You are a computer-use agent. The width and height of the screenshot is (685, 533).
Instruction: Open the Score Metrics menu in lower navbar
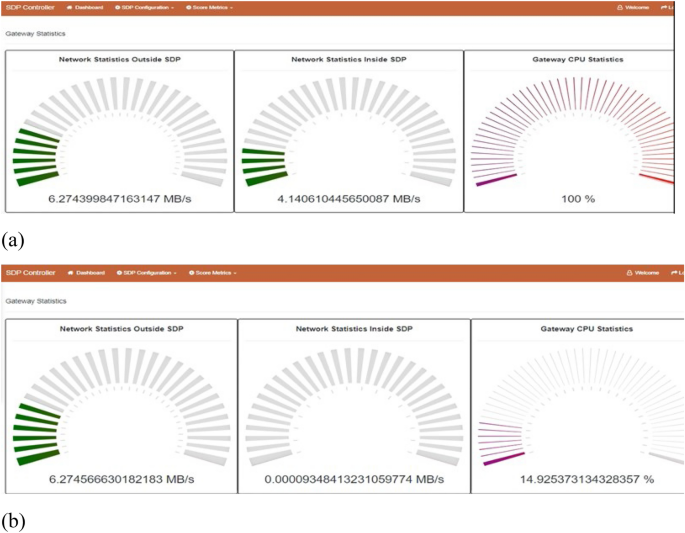[x=216, y=272]
